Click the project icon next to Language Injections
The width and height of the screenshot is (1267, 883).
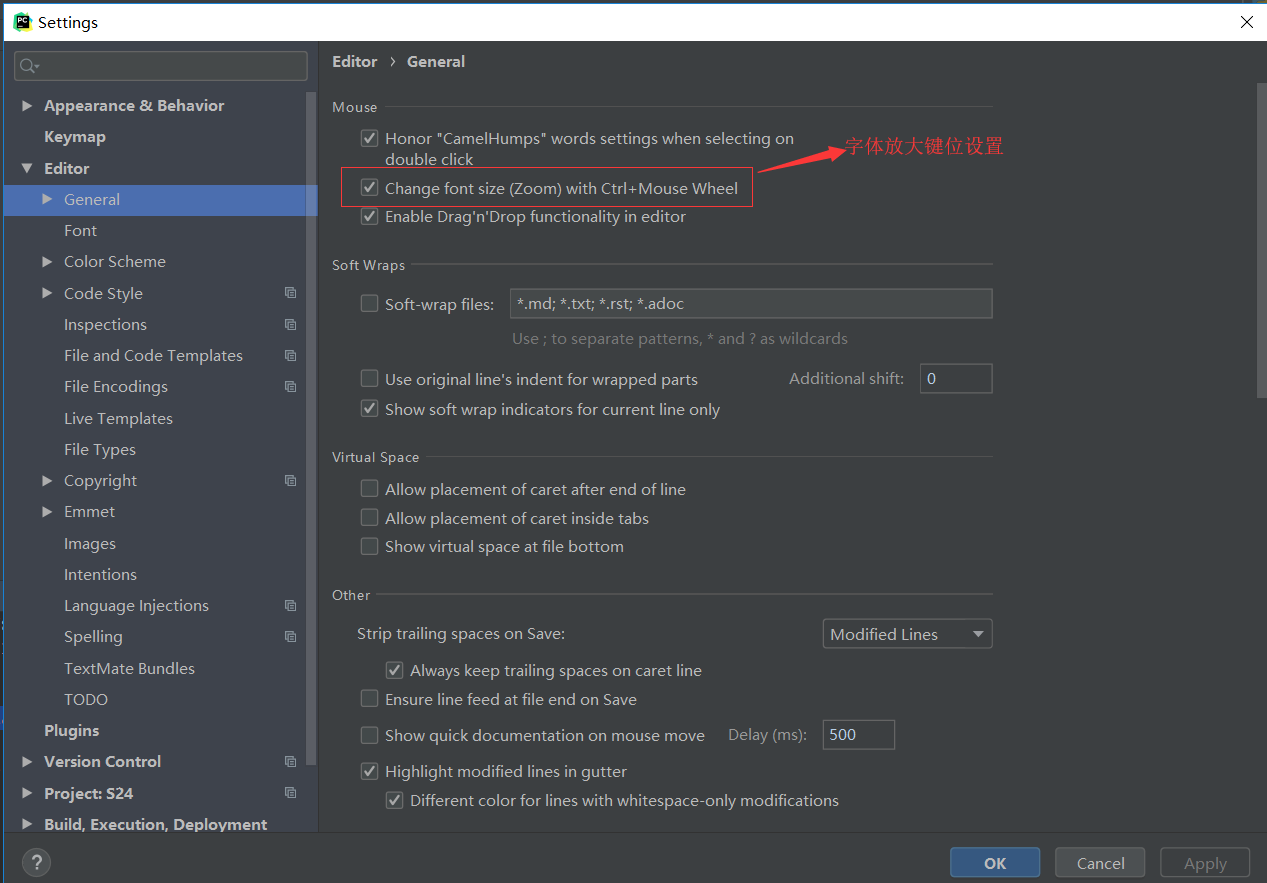point(290,605)
